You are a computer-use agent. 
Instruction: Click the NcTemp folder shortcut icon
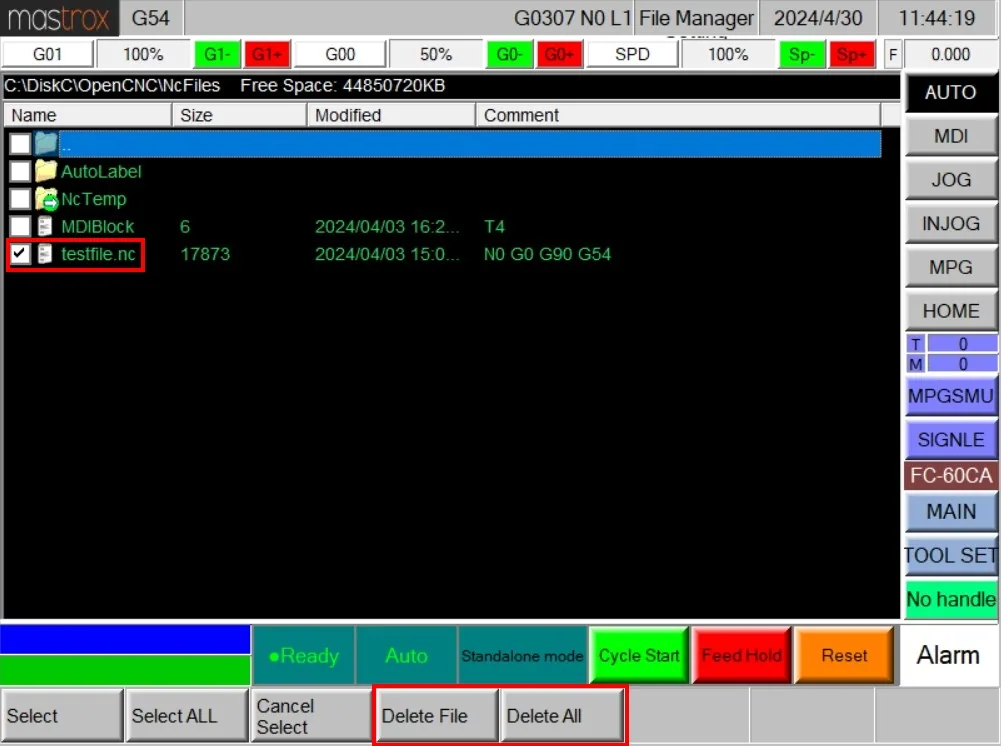coord(47,199)
